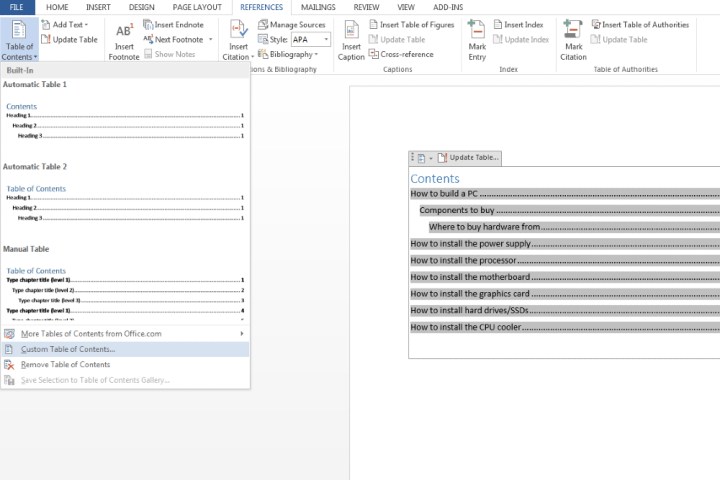Click the Insert Footnote icon
Image resolution: width=720 pixels, height=480 pixels.
tap(124, 32)
